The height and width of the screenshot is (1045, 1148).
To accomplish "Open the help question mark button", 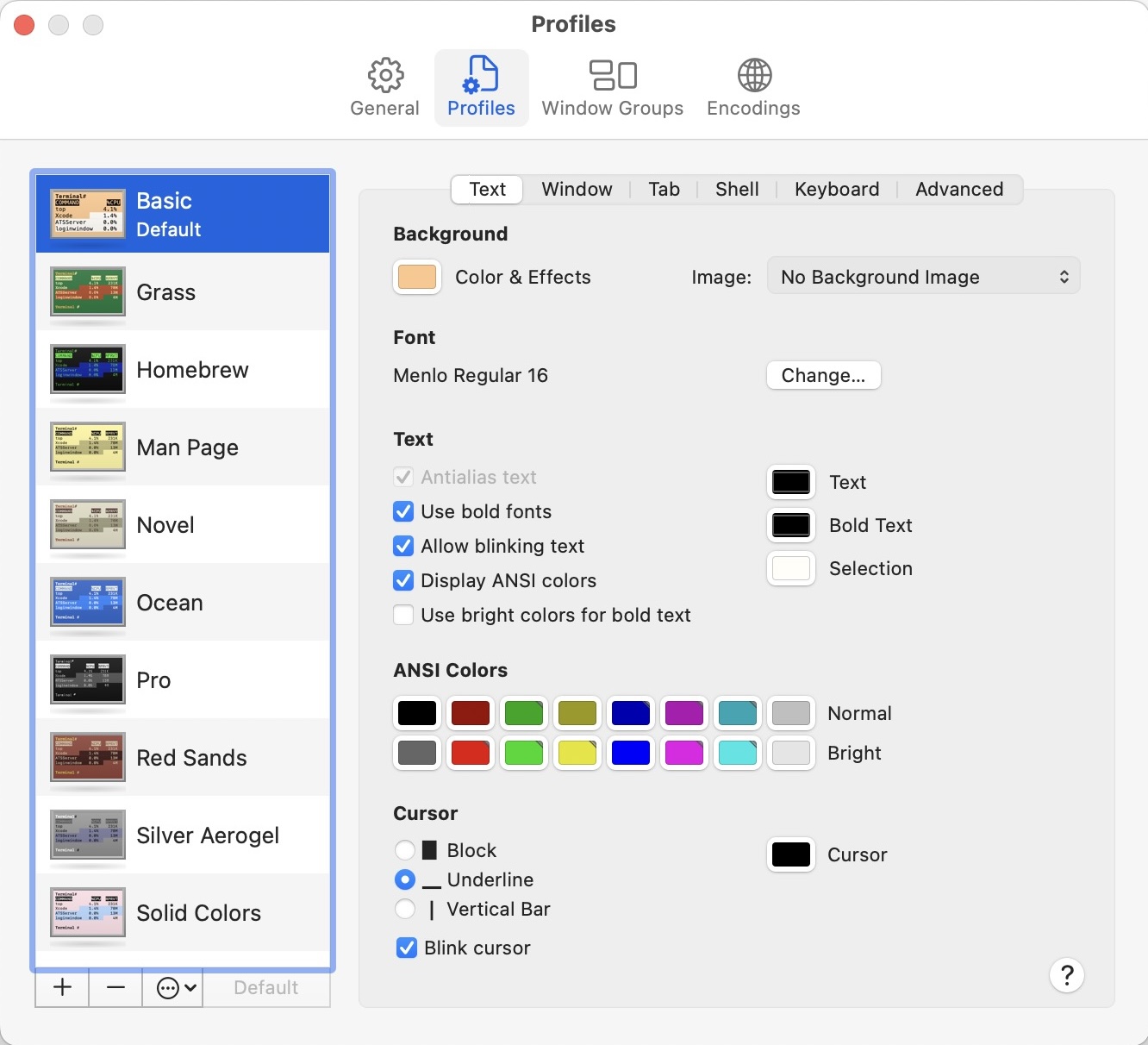I will (1066, 975).
